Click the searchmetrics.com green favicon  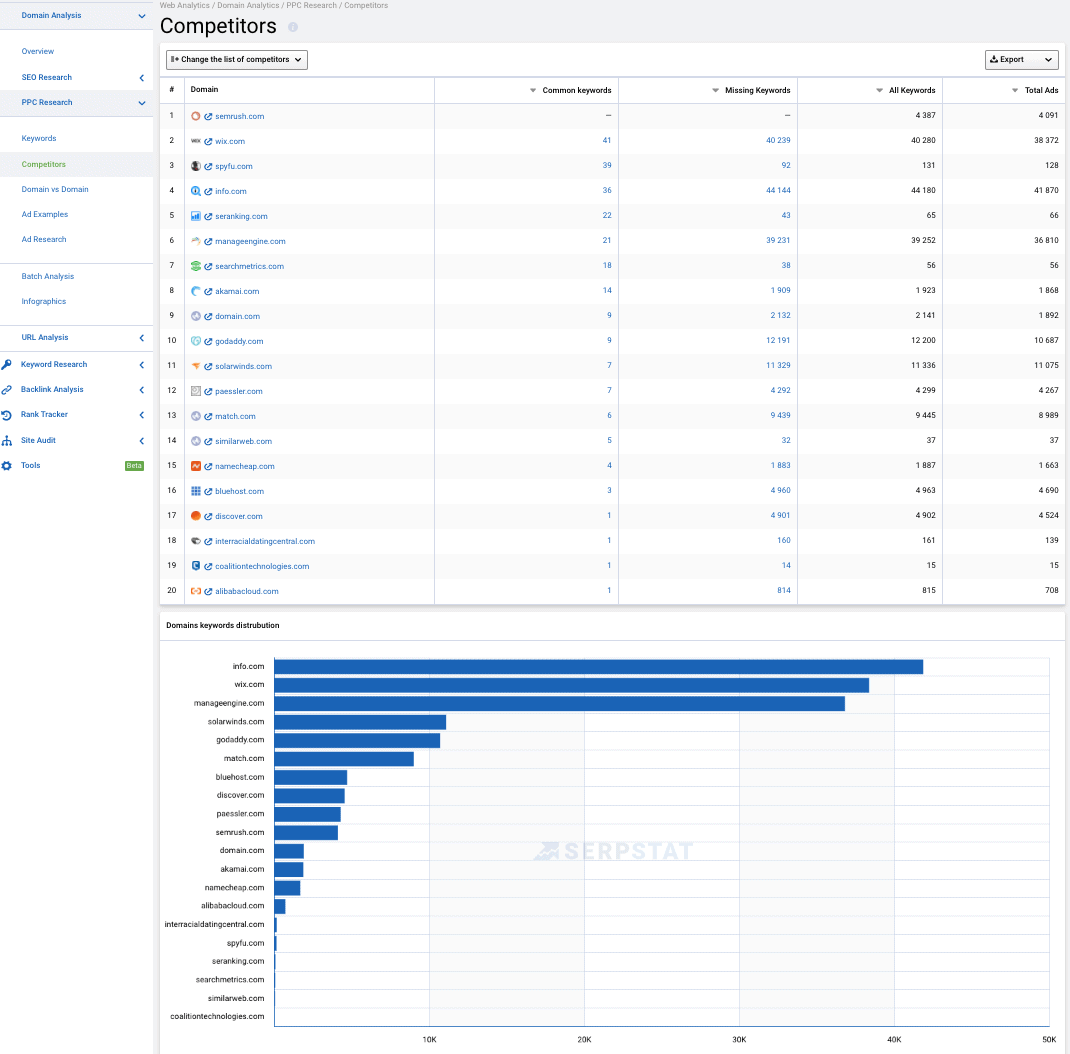(196, 266)
